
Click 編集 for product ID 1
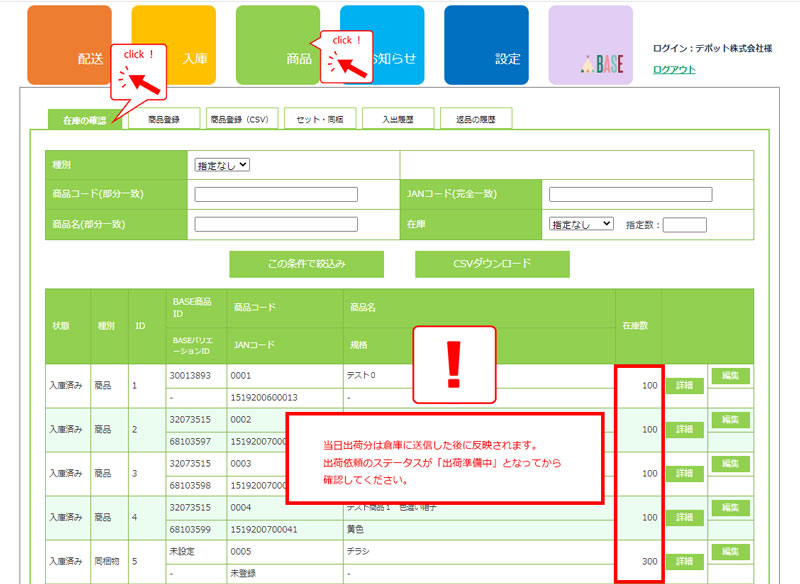(x=730, y=376)
